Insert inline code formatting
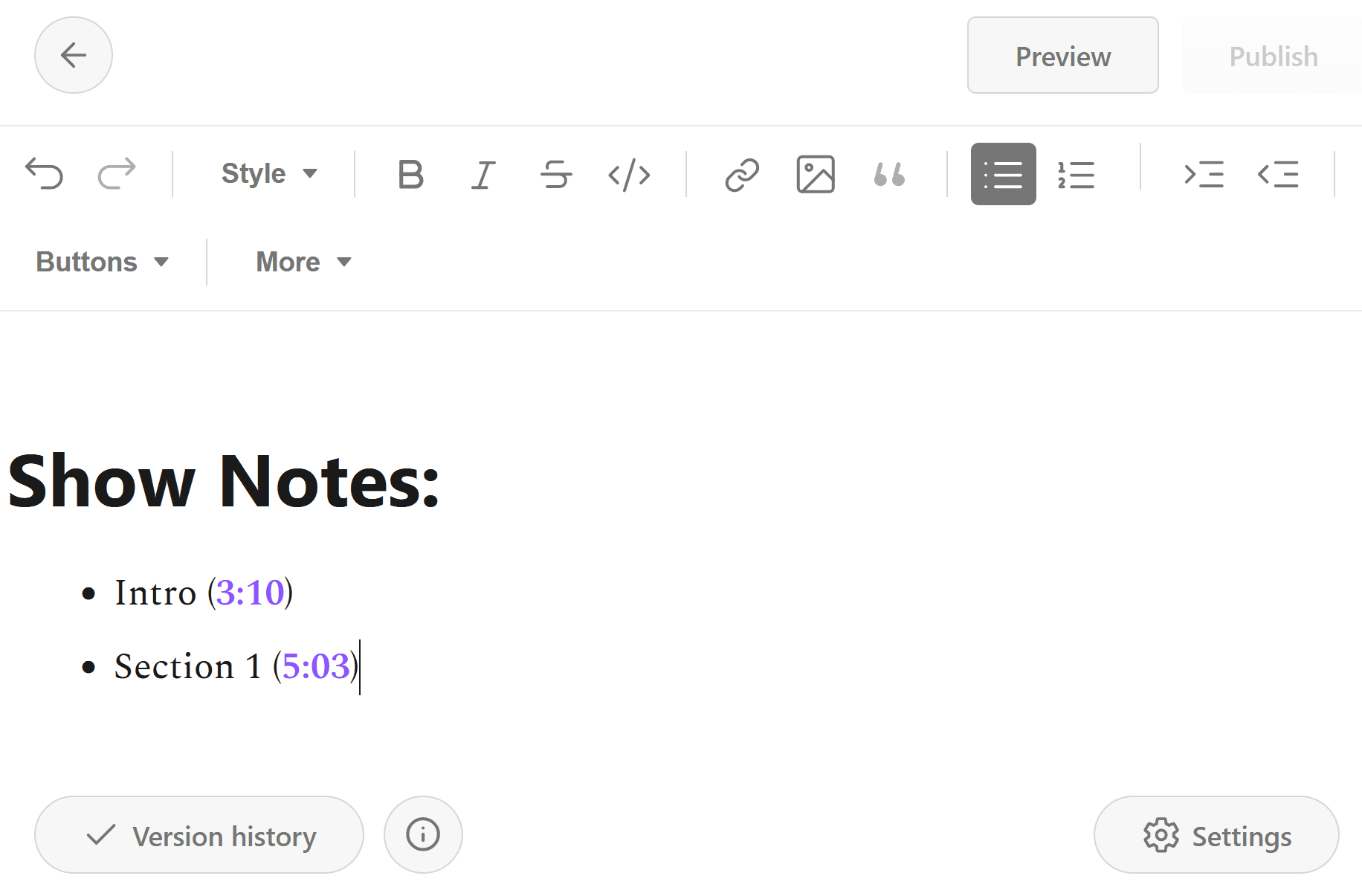 point(629,175)
